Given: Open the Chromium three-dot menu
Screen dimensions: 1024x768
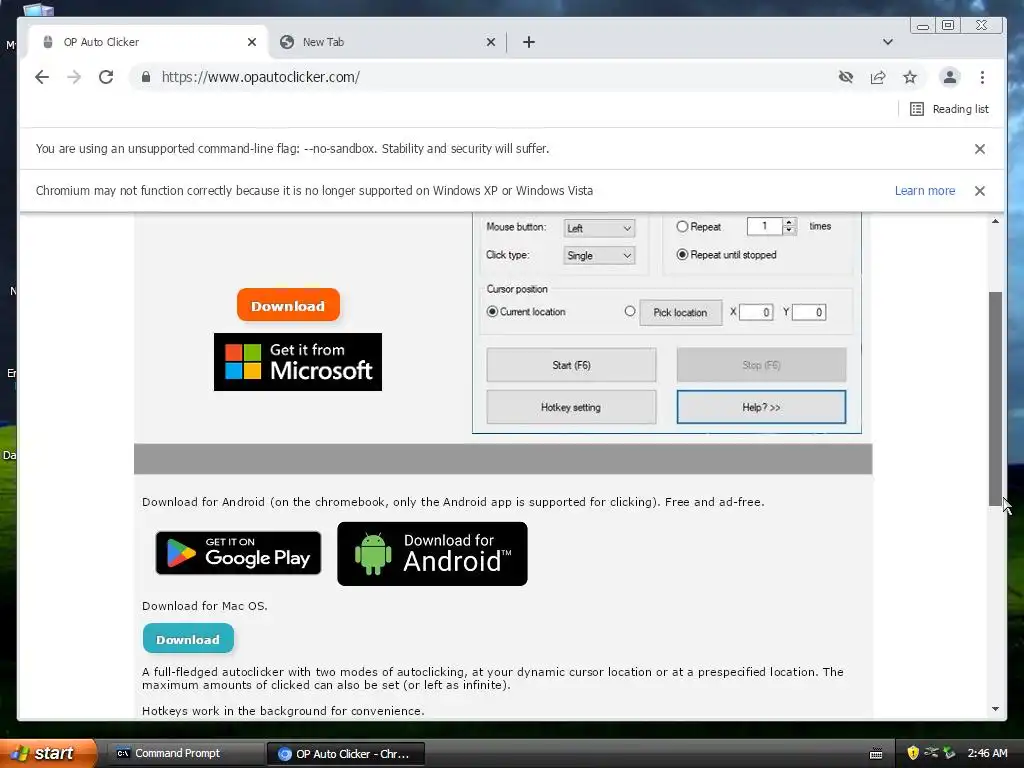Looking at the screenshot, I should click(x=982, y=77).
